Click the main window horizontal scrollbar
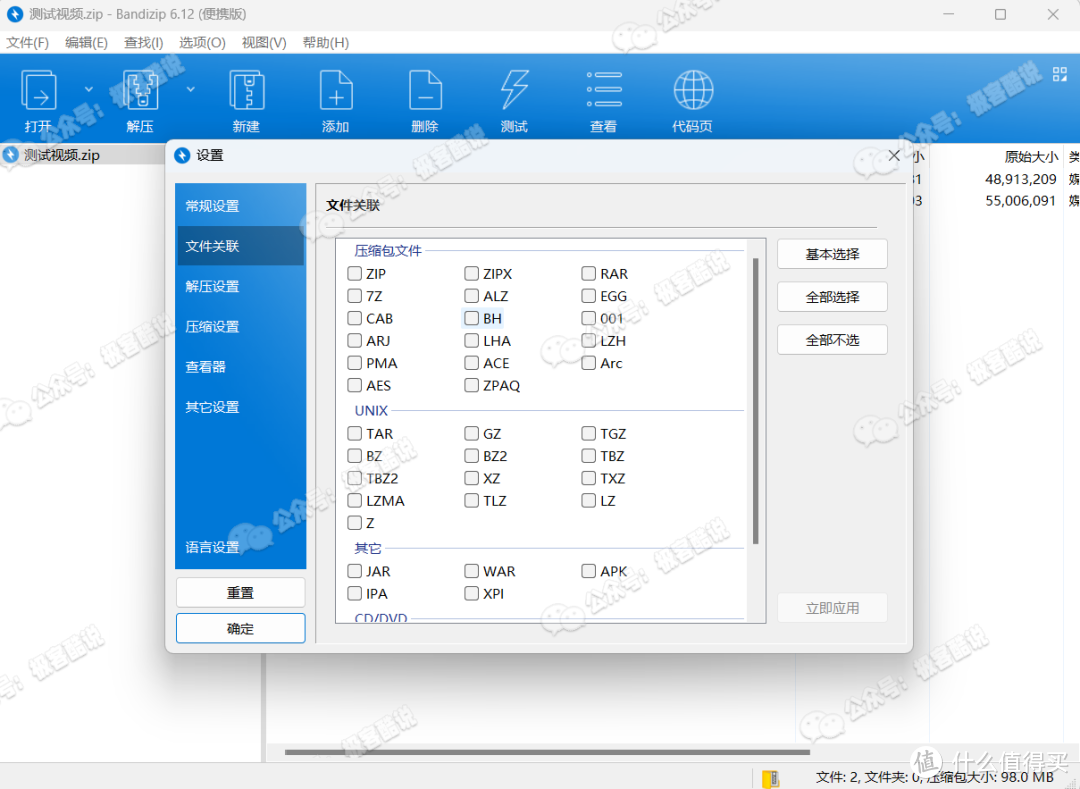Screen dimensions: 1080x789 click(x=548, y=752)
